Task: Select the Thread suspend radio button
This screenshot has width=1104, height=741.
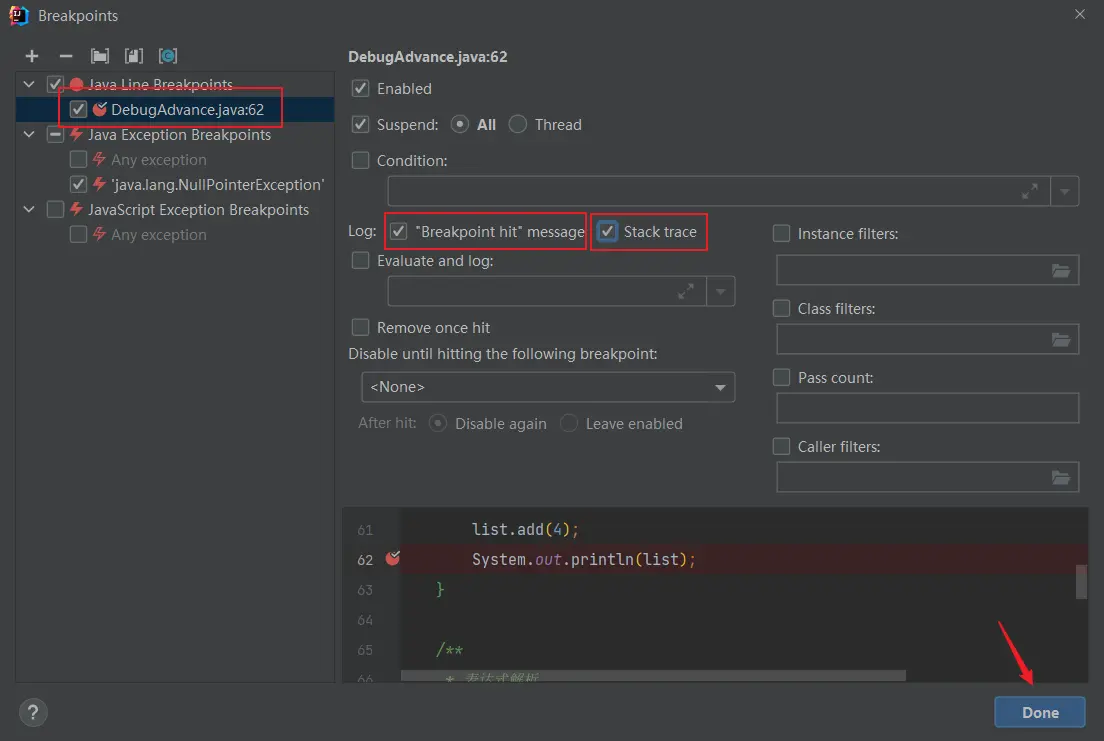Action: pyautogui.click(x=518, y=124)
